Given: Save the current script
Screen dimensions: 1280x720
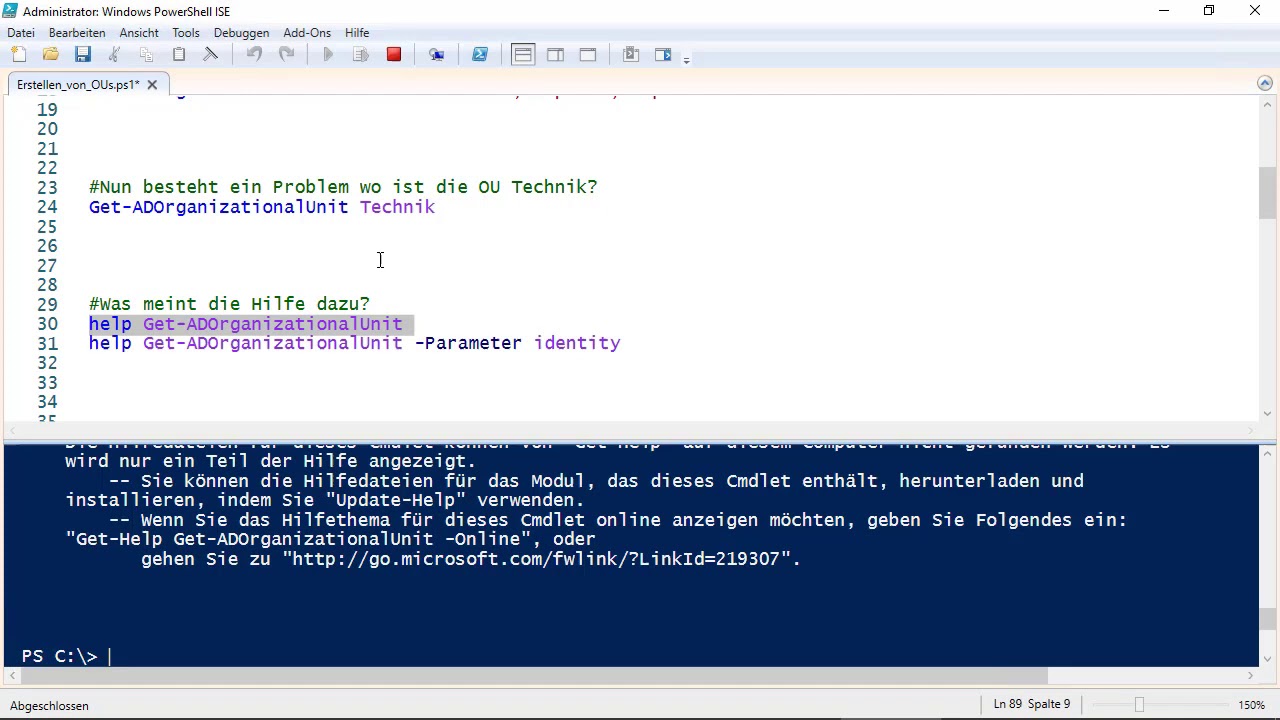Looking at the screenshot, I should pyautogui.click(x=82, y=55).
